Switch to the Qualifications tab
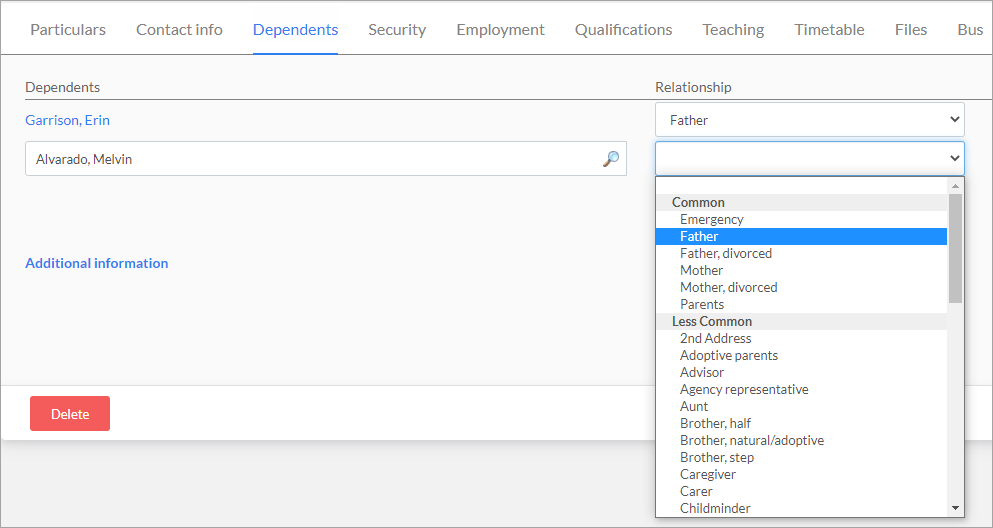This screenshot has width=993, height=528. point(623,30)
